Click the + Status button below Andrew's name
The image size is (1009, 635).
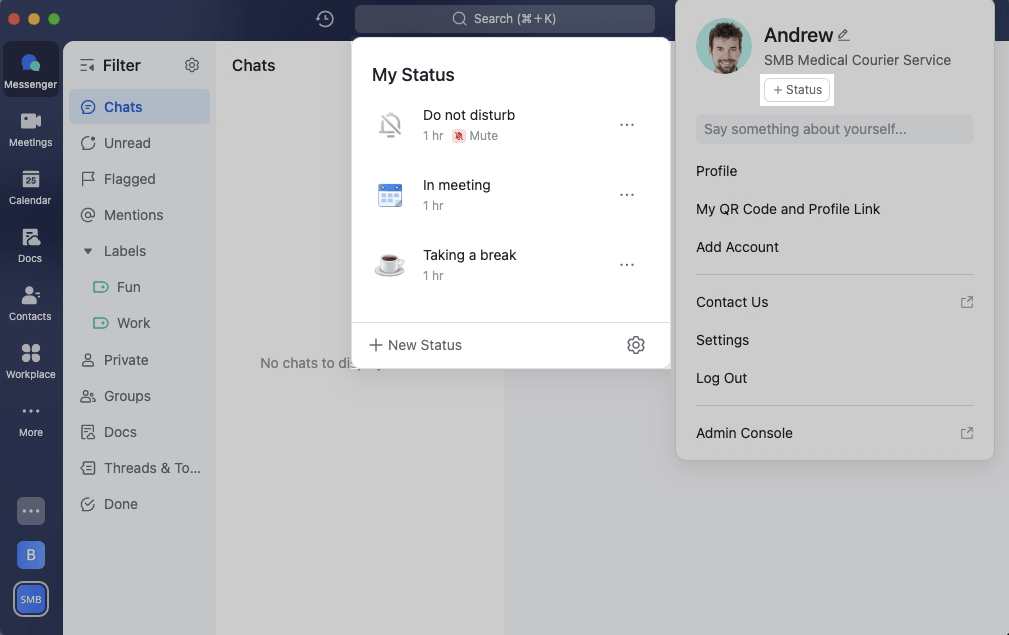797,89
